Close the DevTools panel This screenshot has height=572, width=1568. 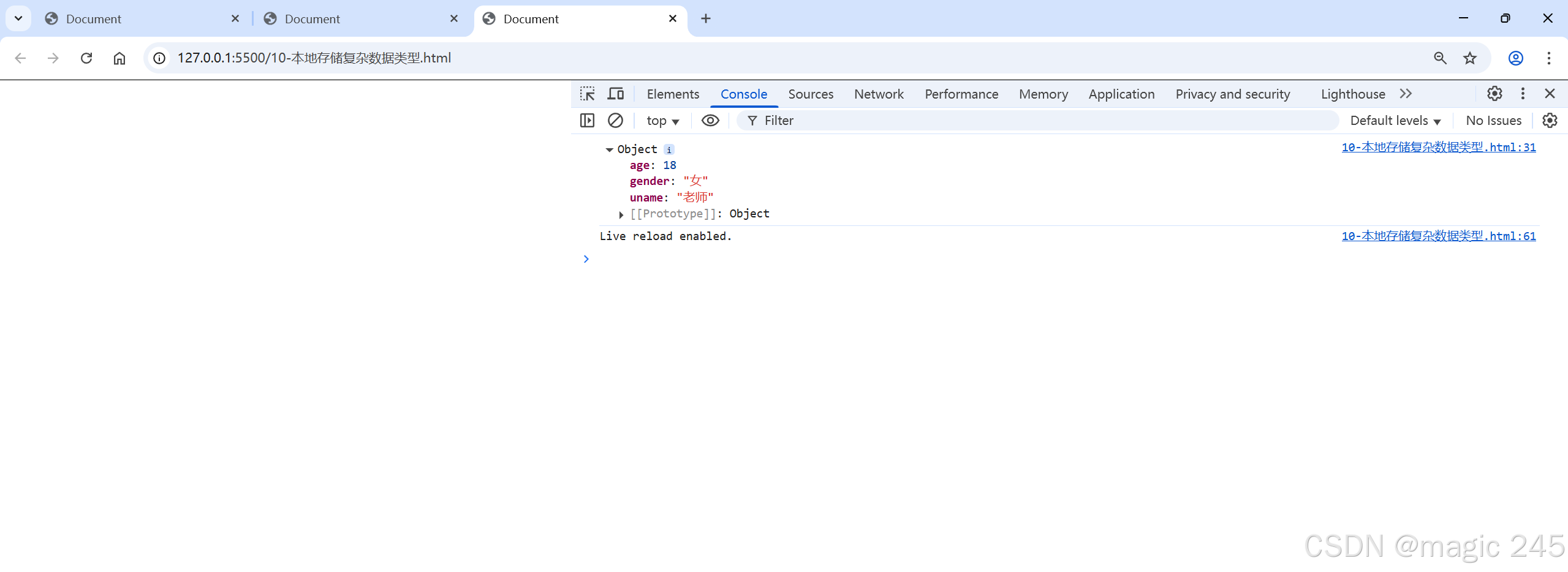point(1550,94)
